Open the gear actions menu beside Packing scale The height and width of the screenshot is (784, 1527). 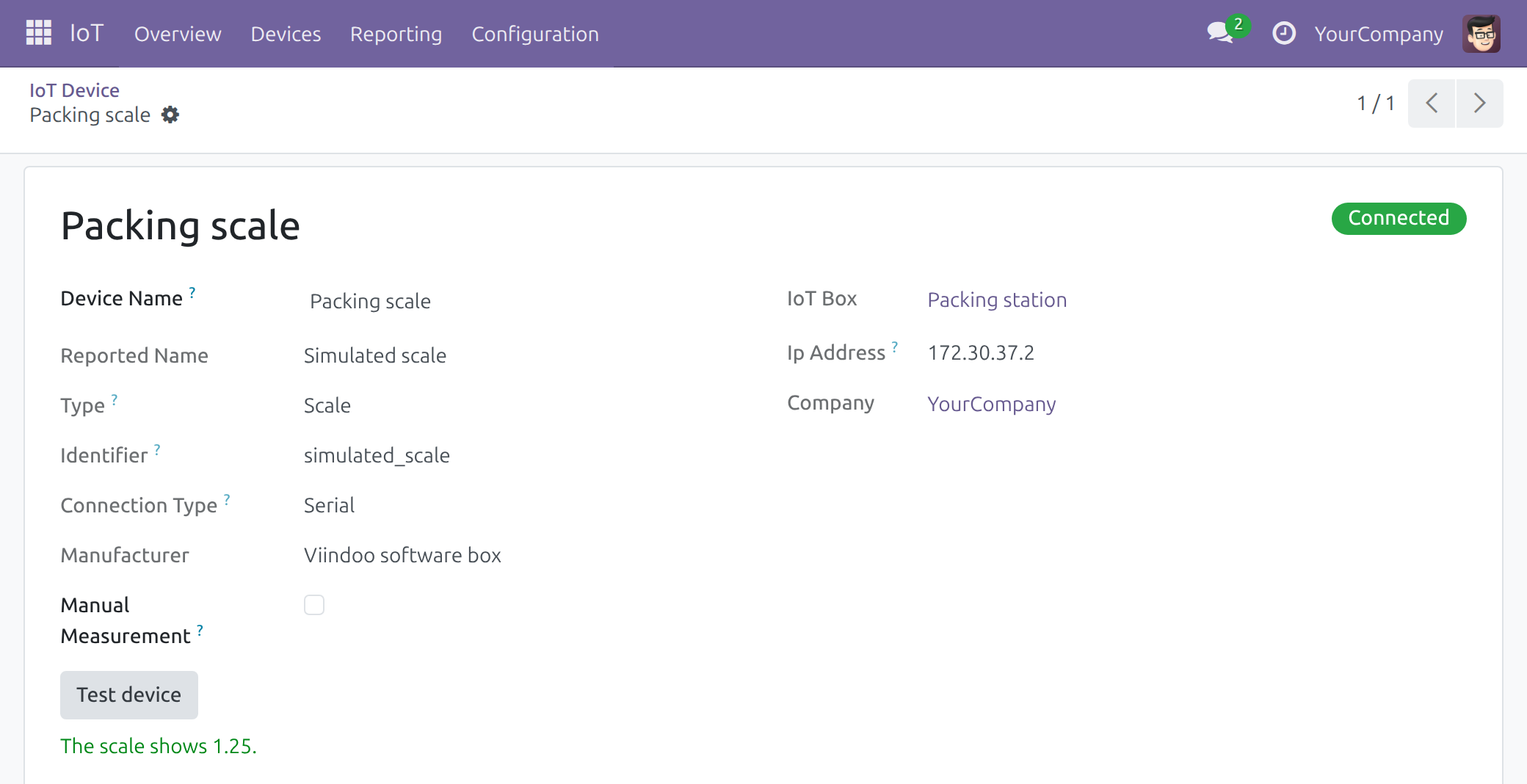click(170, 115)
